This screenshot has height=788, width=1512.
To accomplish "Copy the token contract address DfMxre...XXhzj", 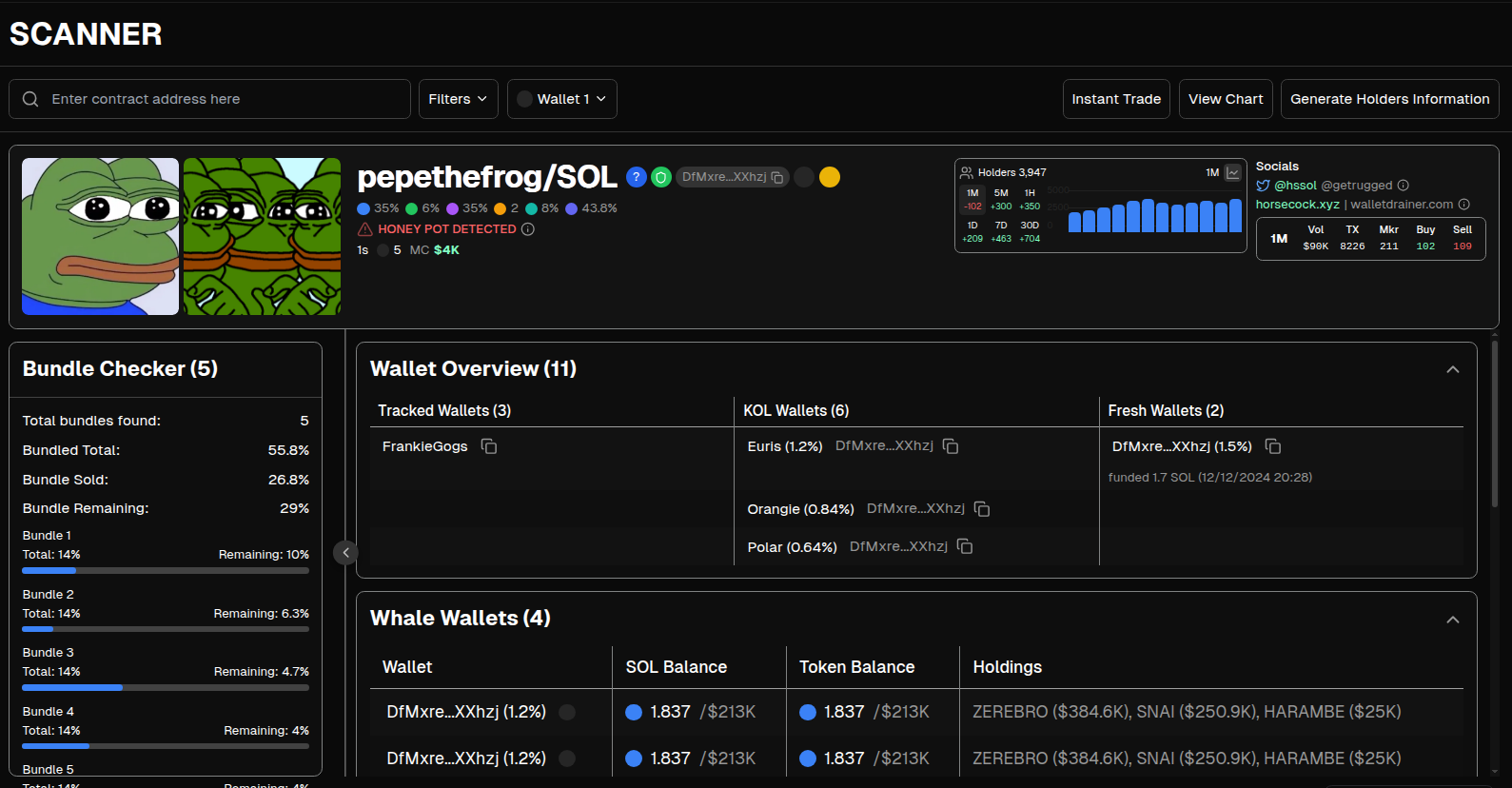I will (x=777, y=177).
